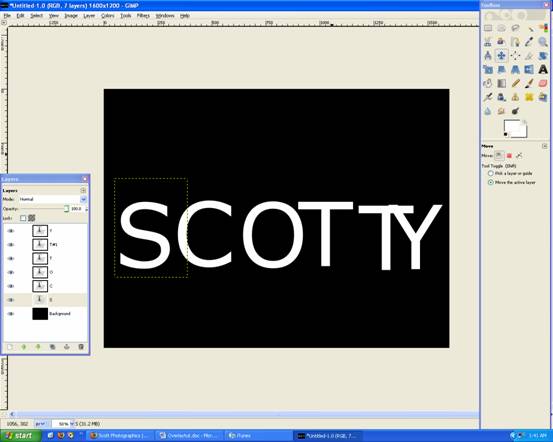Image resolution: width=553 pixels, height=442 pixels.
Task: Choose the Blend gradient tool
Action: [501, 83]
